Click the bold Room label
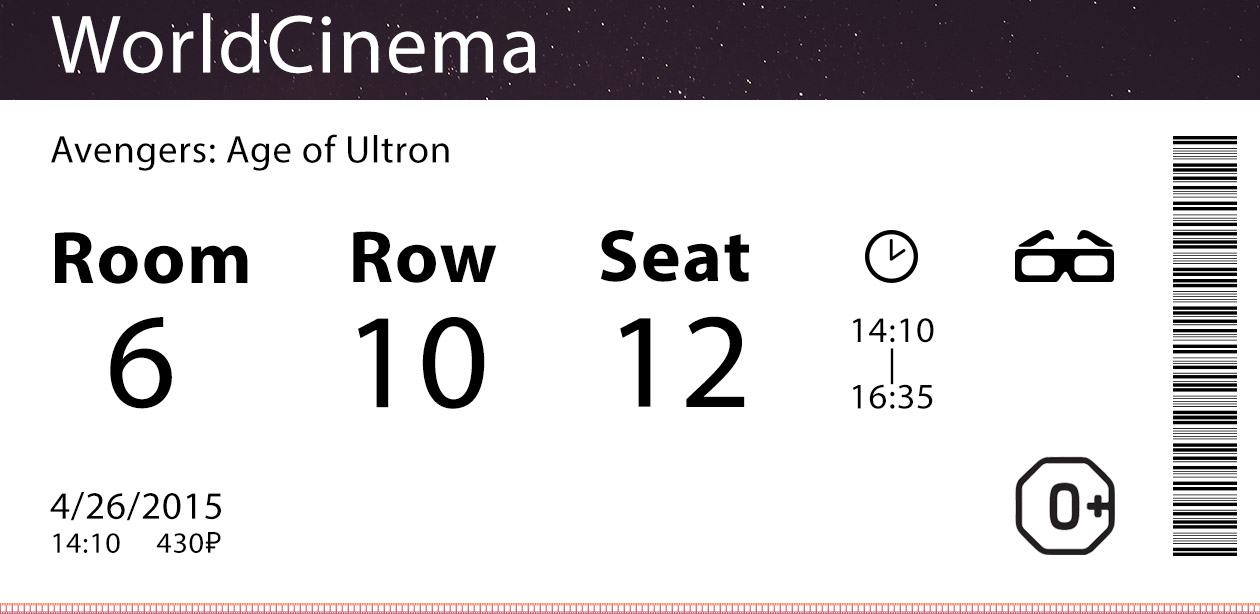 tap(150, 258)
